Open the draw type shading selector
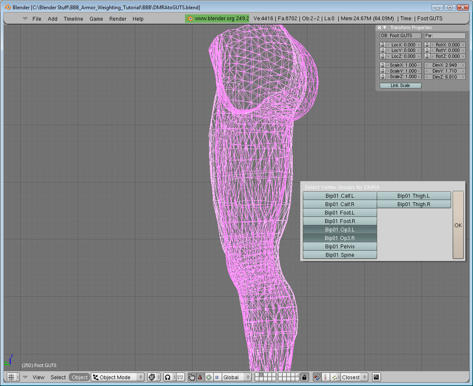473x386 pixels. (x=154, y=377)
